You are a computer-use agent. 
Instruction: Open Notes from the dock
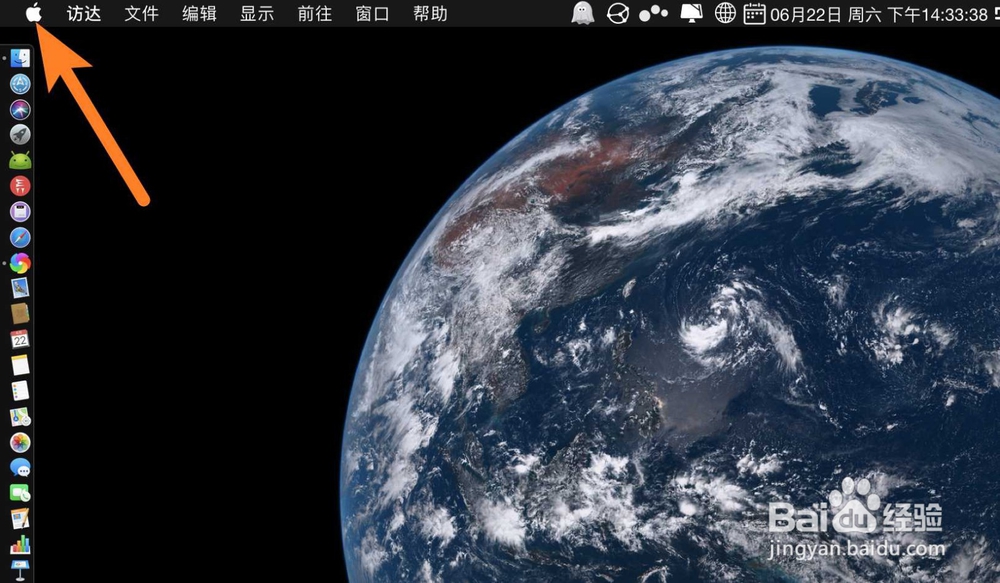[x=20, y=365]
